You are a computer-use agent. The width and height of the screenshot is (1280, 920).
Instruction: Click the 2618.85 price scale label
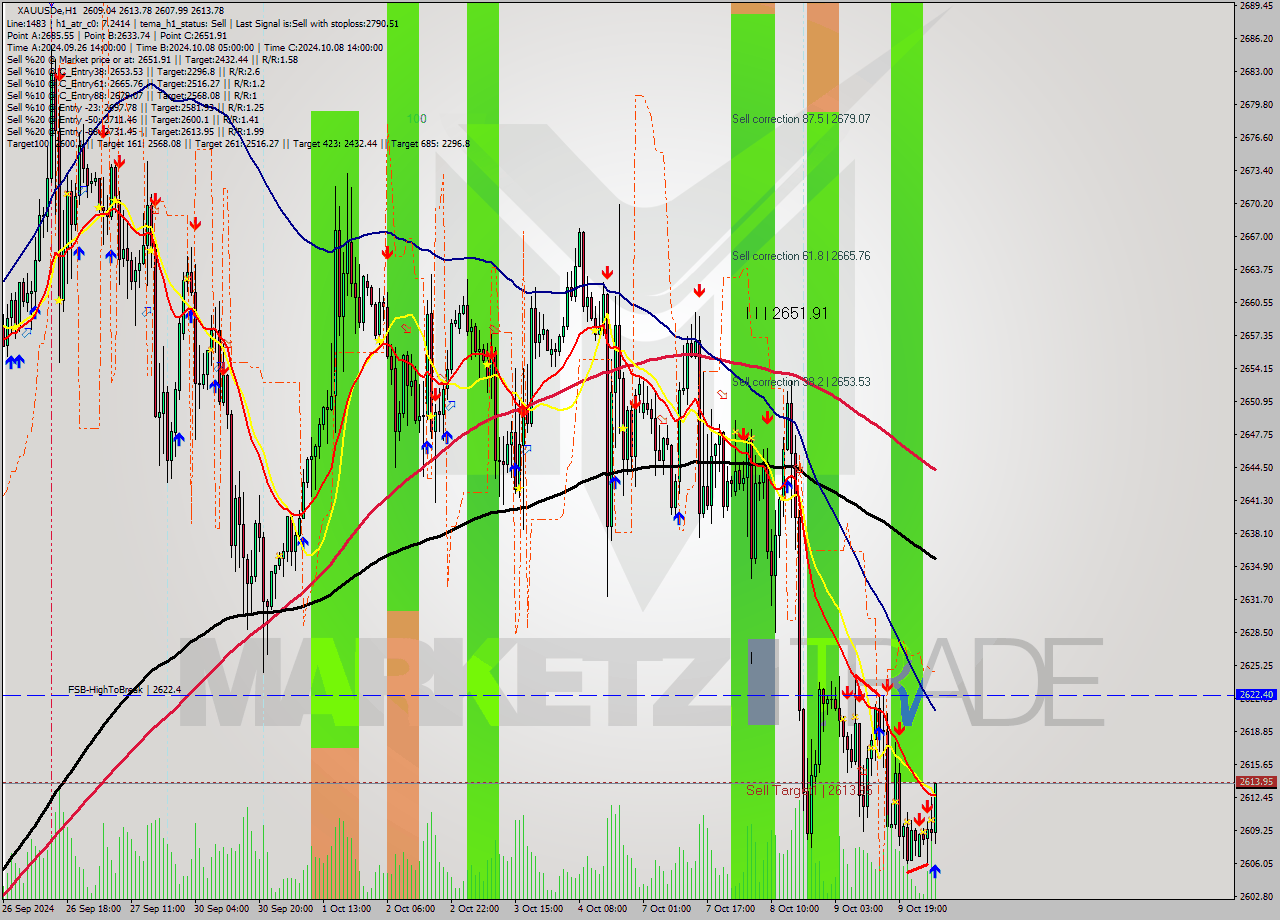point(1256,731)
